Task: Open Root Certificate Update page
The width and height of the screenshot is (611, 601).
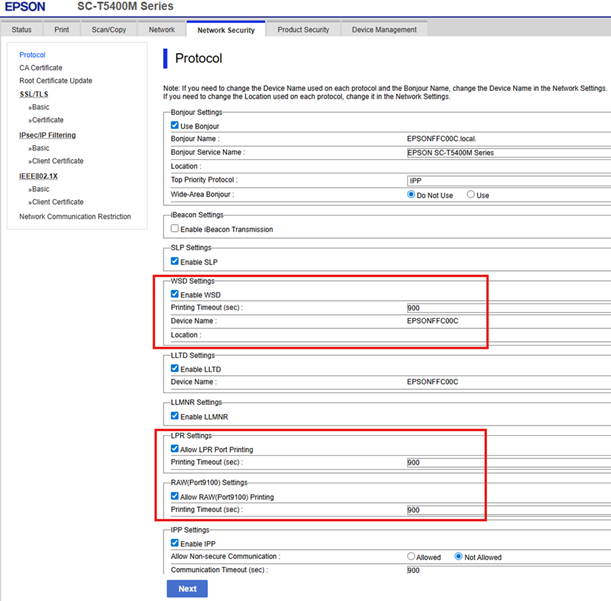Action: [x=56, y=81]
